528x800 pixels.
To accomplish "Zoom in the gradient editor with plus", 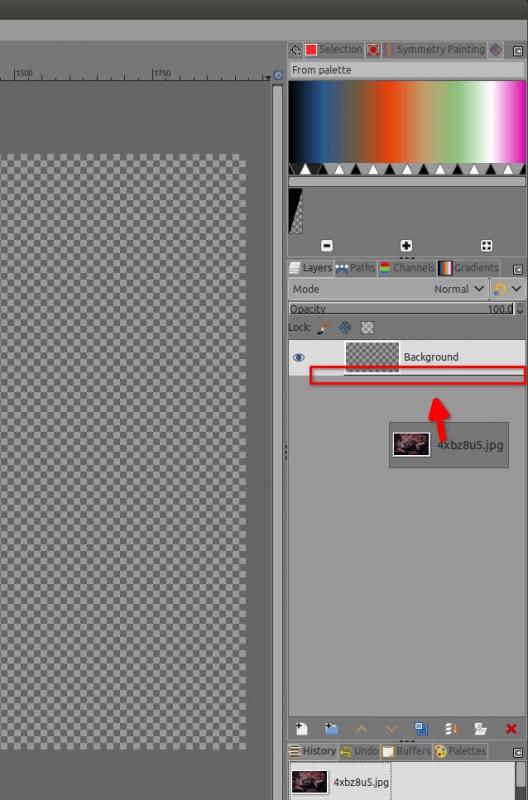I will (x=406, y=246).
